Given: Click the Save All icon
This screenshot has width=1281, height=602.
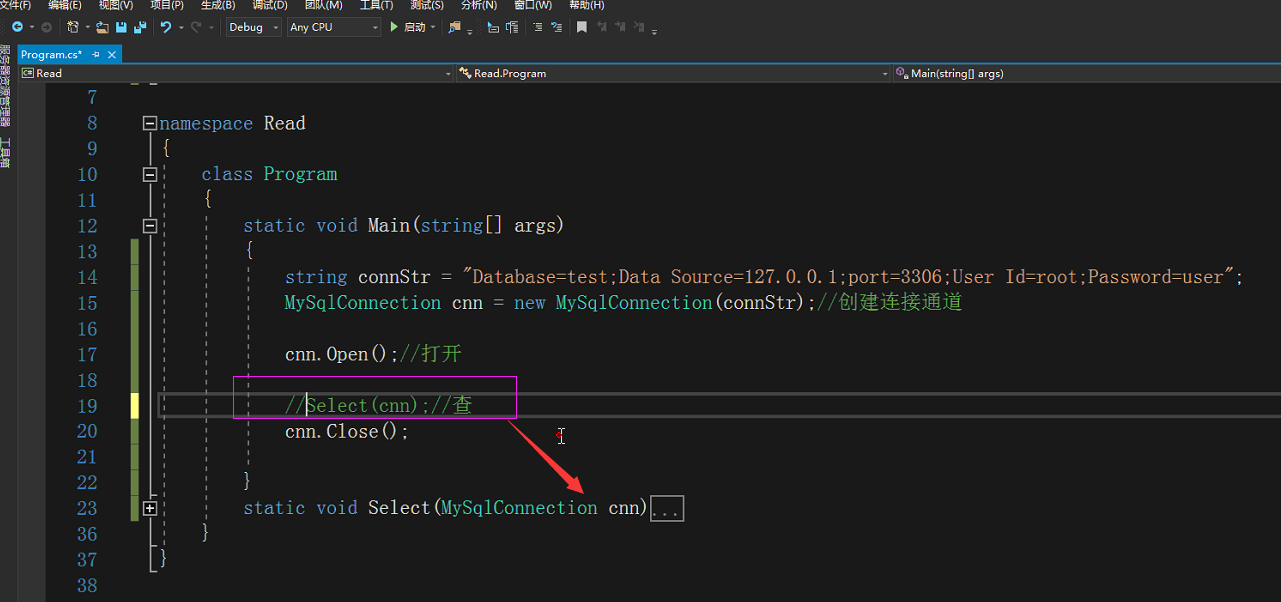Looking at the screenshot, I should pos(140,27).
